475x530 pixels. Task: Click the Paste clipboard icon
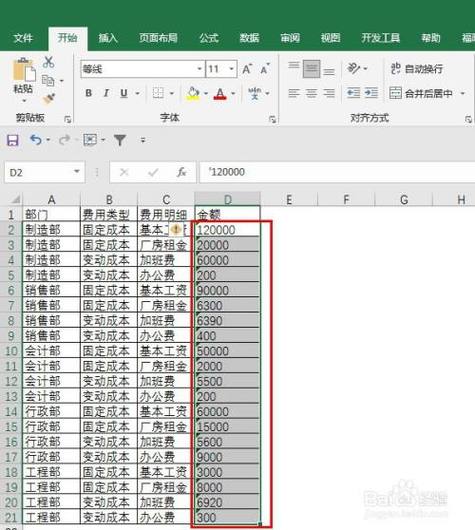pyautogui.click(x=24, y=70)
